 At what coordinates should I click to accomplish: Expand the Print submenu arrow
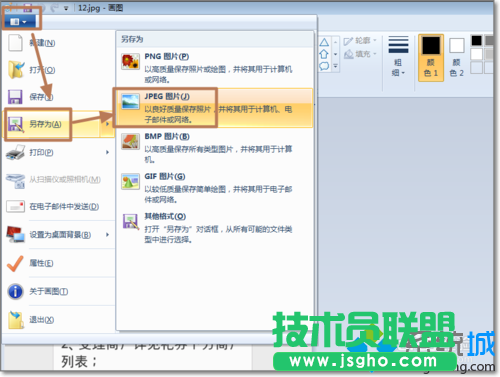[107, 152]
